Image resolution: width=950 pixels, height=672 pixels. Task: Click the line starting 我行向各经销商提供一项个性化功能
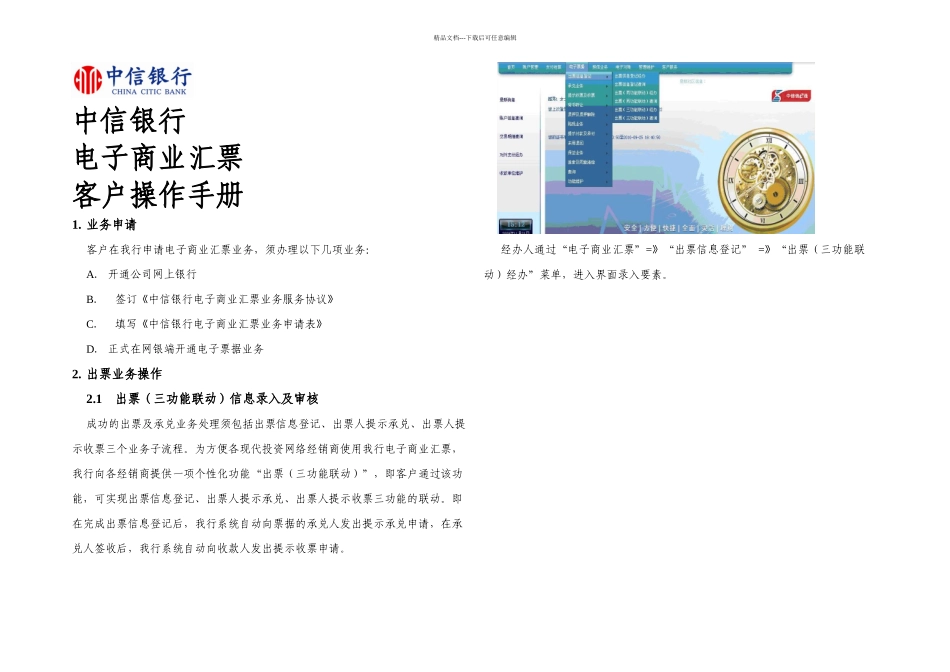point(268,474)
